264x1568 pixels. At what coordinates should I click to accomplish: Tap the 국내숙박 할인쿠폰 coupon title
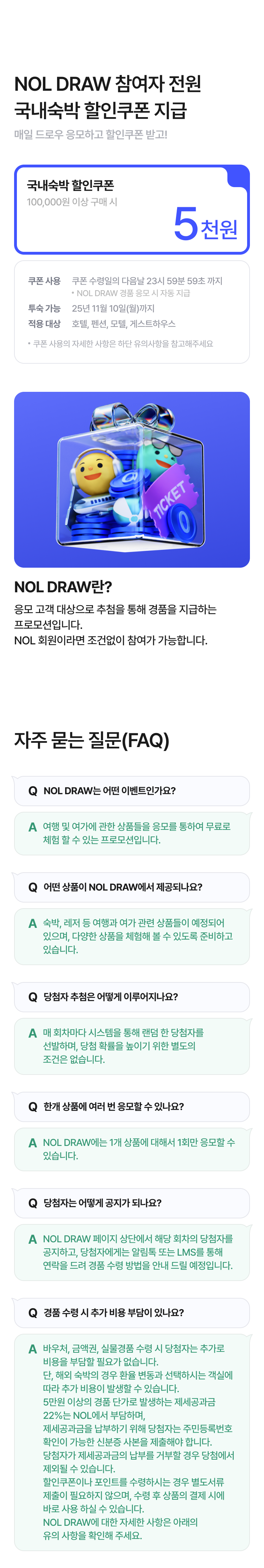click(x=70, y=186)
